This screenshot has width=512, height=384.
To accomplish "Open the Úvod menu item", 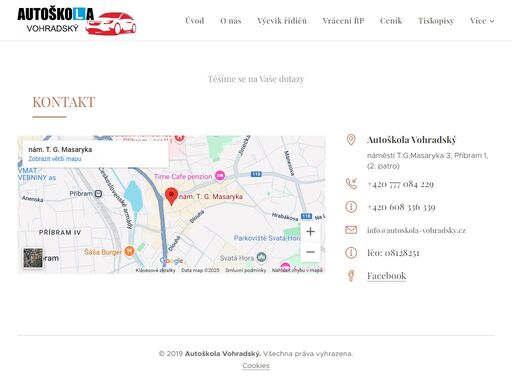I will (x=195, y=21).
